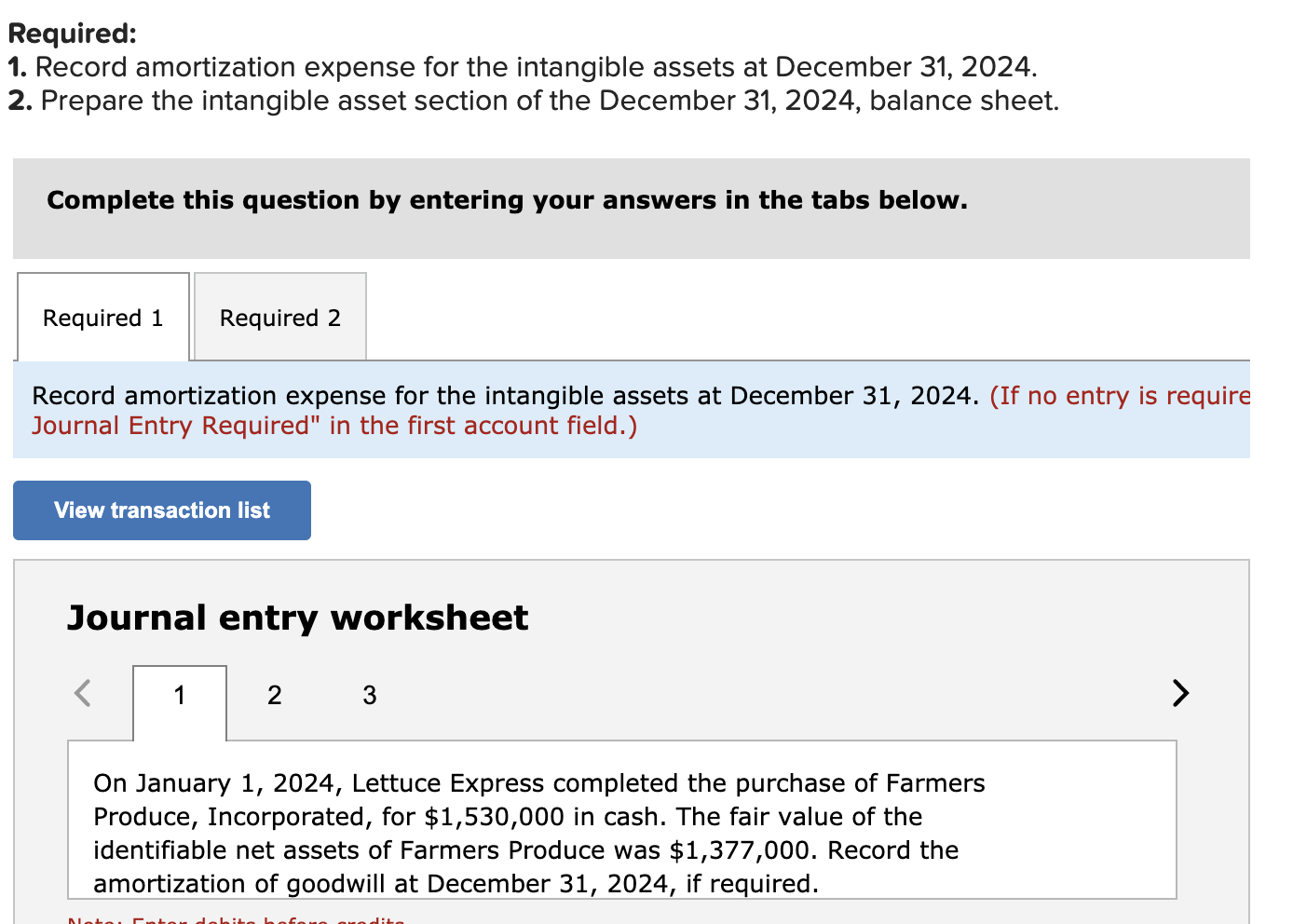Click numbered page selector 2 in journal worksheet
Screen dimensions: 1293x924
(x=274, y=695)
